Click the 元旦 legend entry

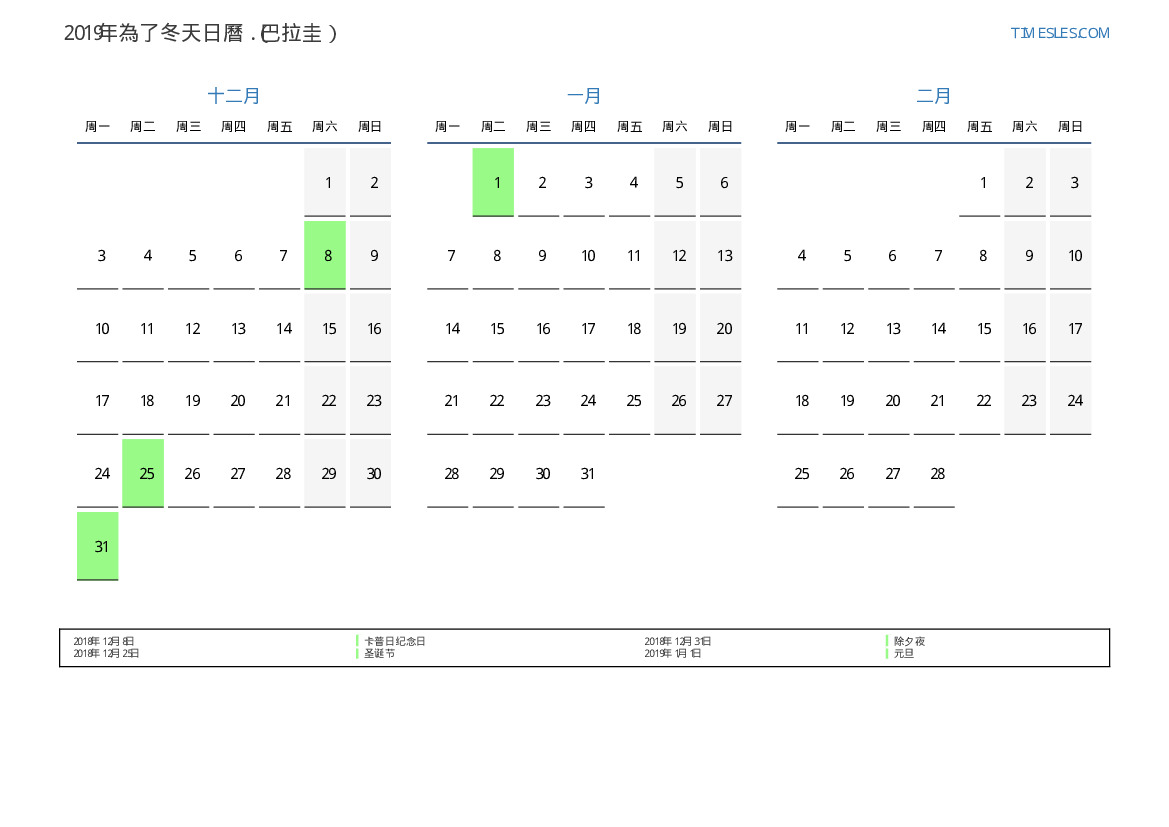903,654
